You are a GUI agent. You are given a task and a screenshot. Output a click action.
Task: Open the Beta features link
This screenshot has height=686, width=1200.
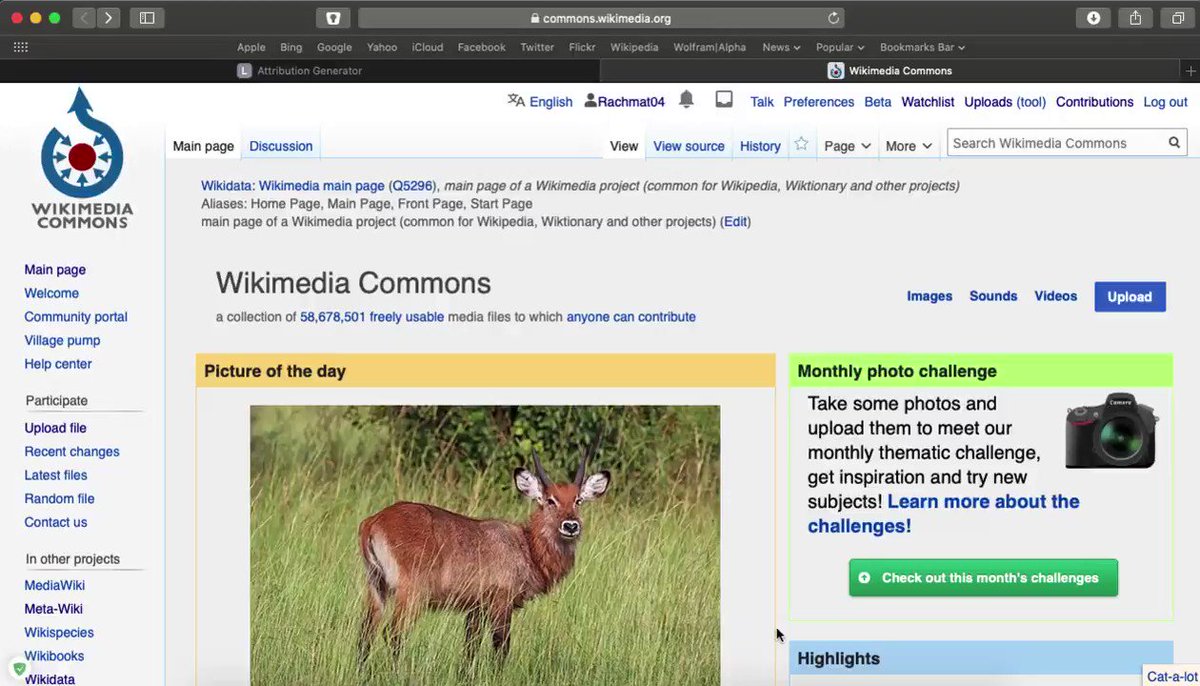(878, 102)
